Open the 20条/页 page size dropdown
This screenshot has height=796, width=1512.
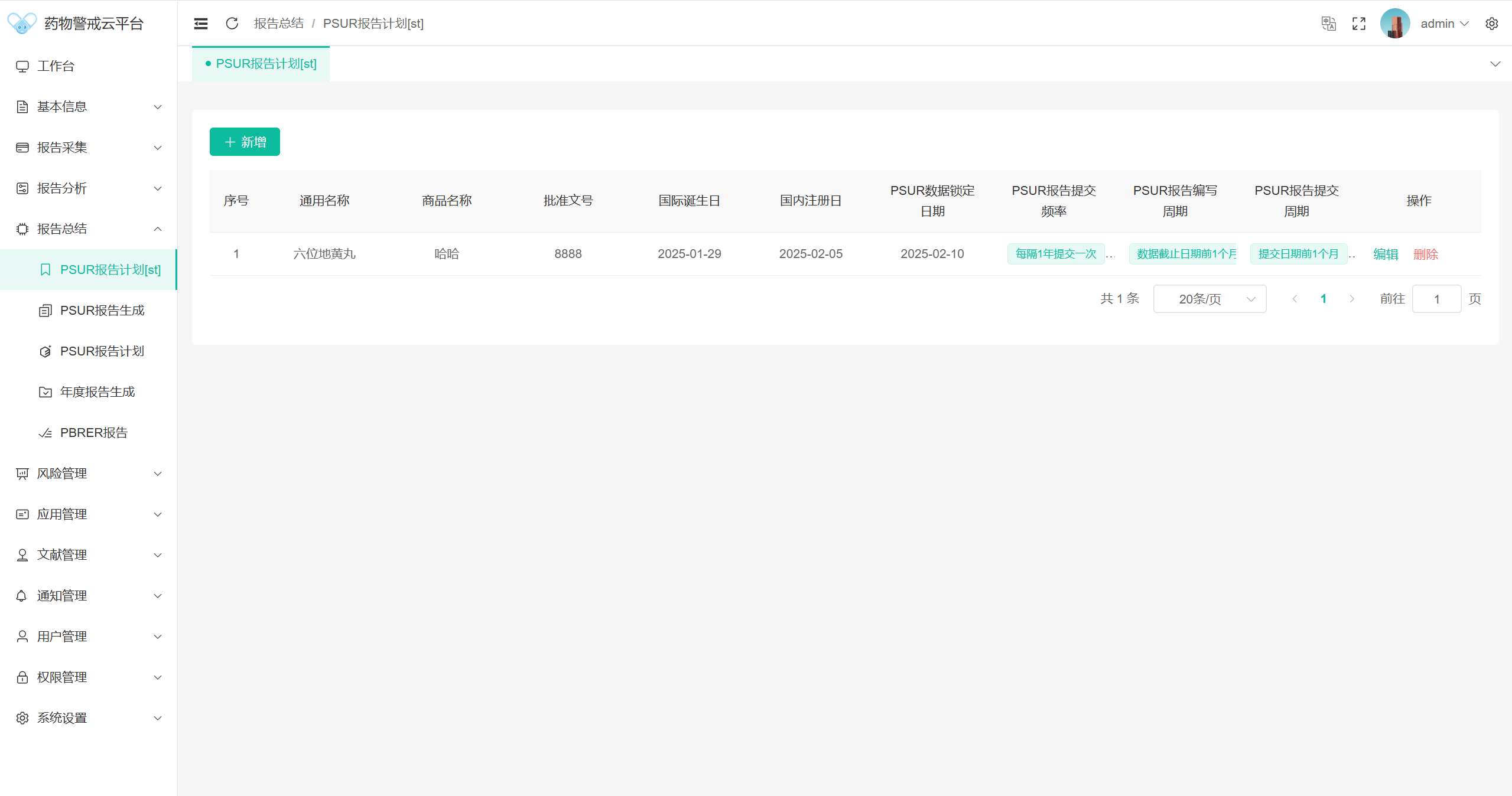[1209, 299]
